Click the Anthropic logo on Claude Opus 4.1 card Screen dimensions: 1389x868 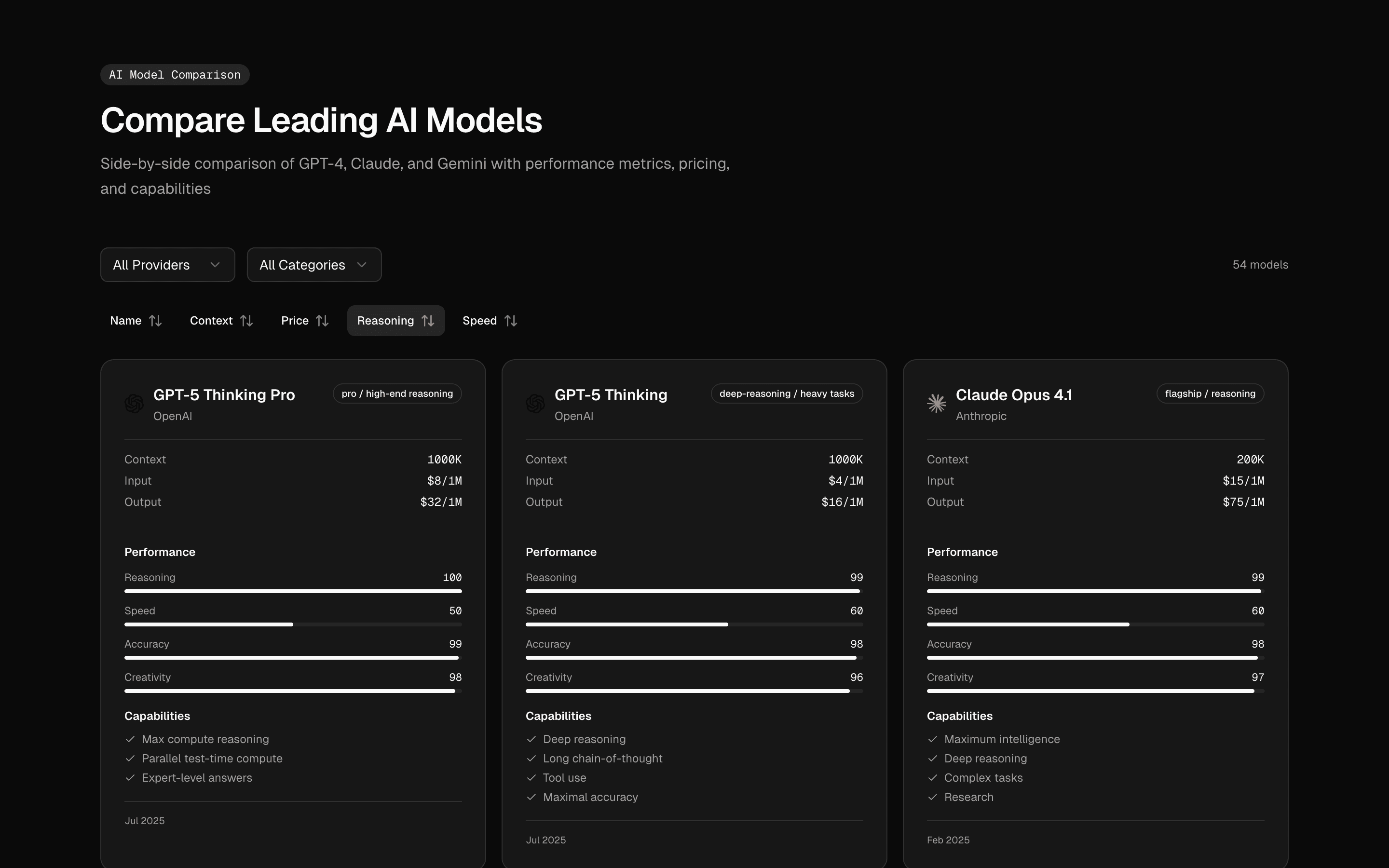[936, 404]
